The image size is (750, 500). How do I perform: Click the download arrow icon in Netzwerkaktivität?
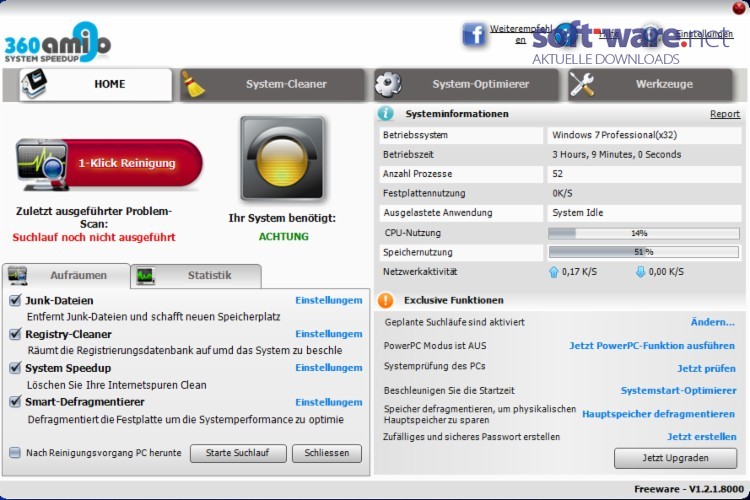coord(640,272)
